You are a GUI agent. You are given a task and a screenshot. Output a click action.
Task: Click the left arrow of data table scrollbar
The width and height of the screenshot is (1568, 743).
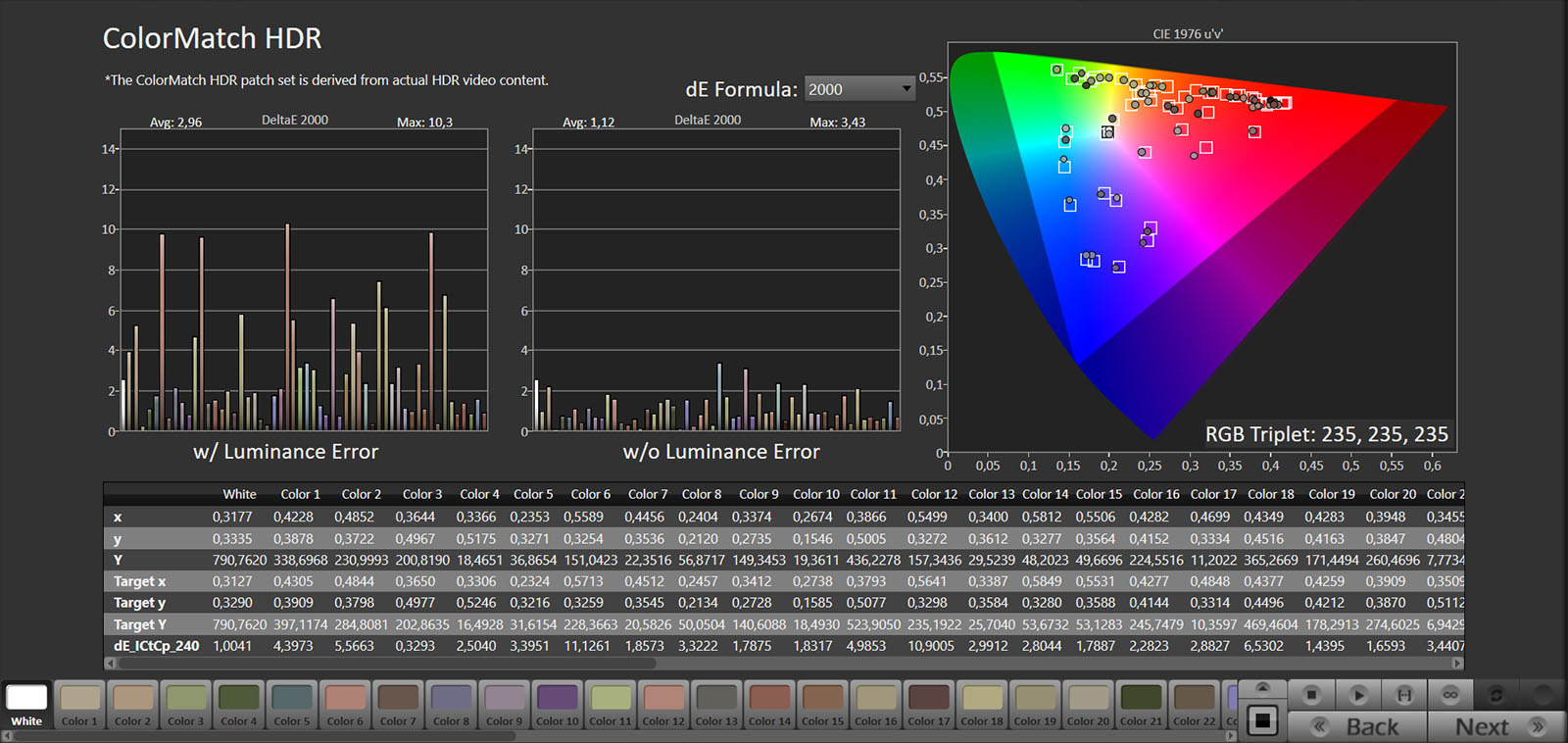coord(110,664)
